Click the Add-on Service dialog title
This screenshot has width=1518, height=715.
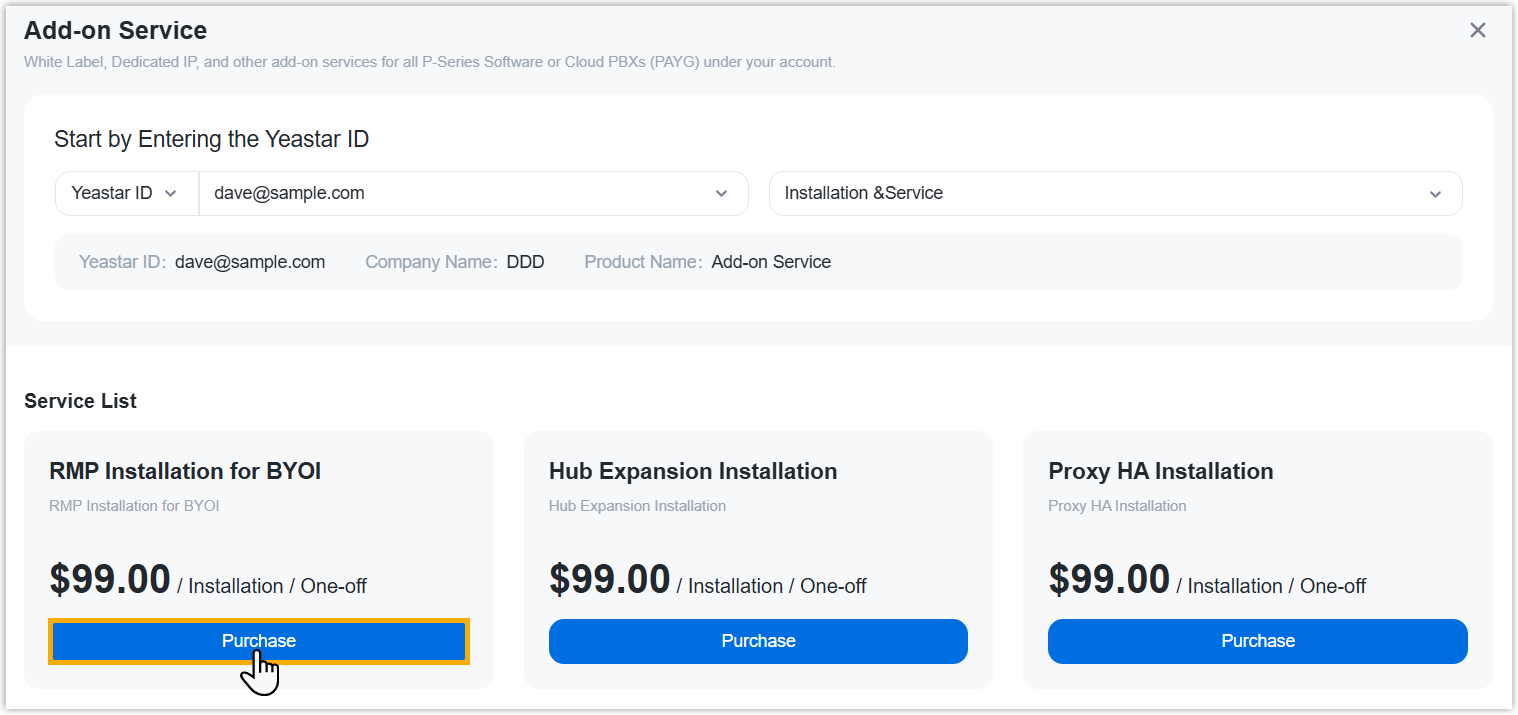115,31
